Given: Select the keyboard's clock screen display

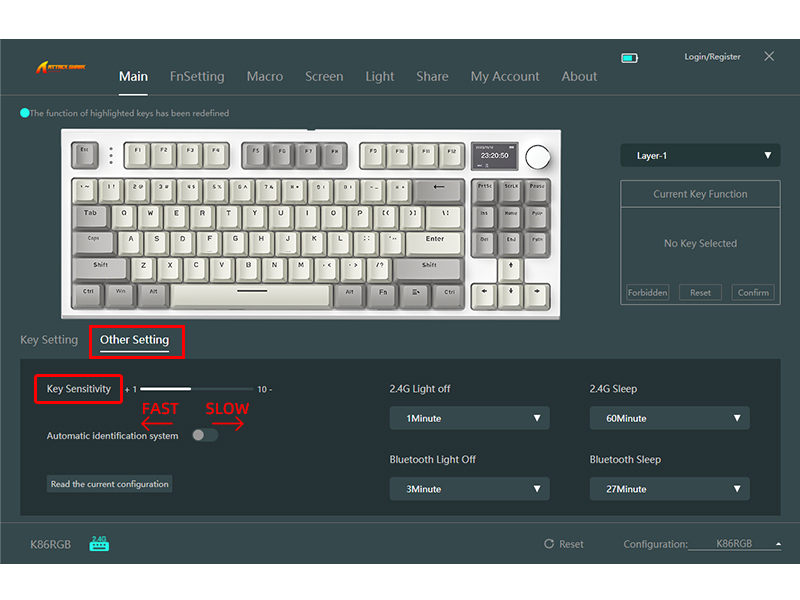Looking at the screenshot, I should coord(494,156).
